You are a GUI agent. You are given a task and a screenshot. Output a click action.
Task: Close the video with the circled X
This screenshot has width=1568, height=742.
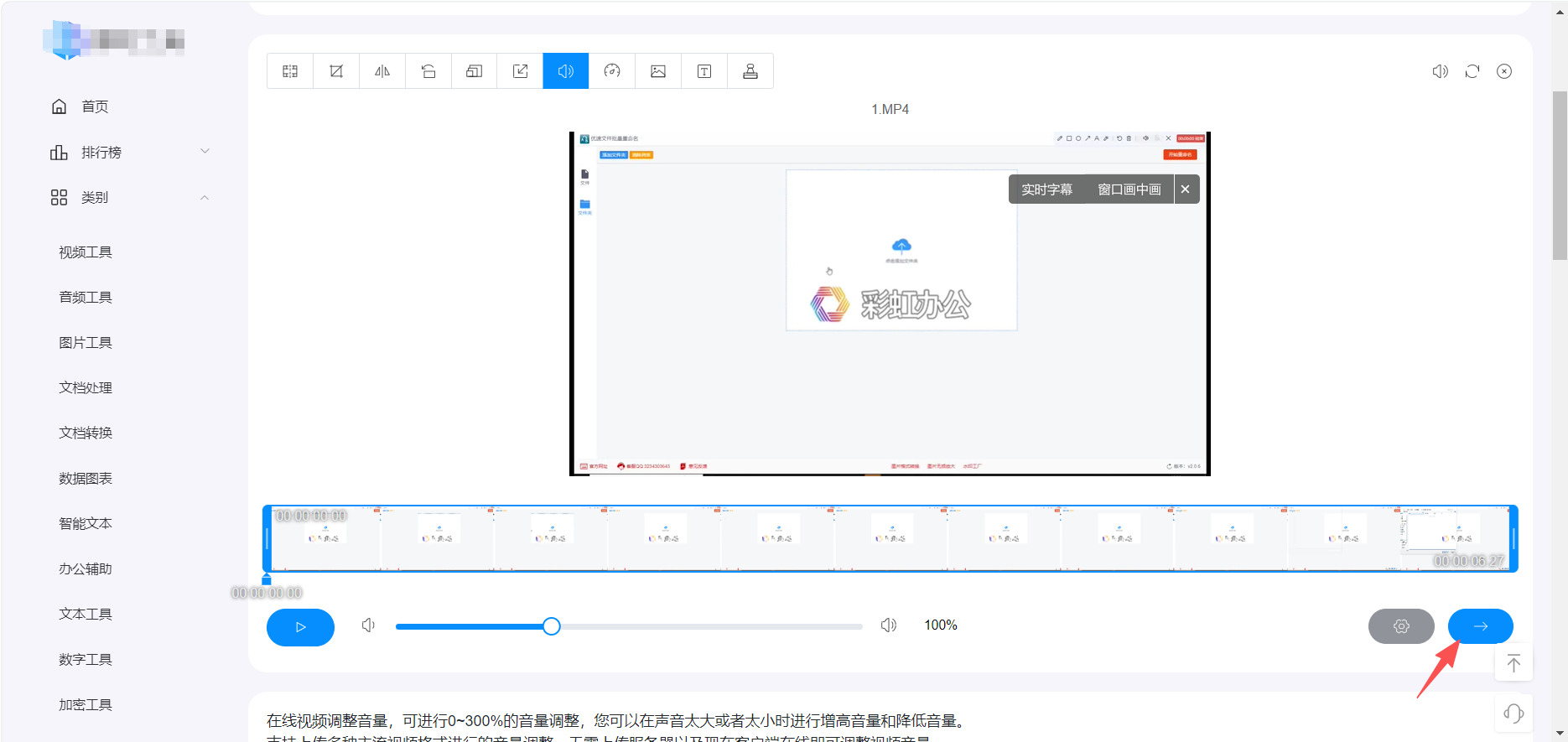click(x=1504, y=71)
